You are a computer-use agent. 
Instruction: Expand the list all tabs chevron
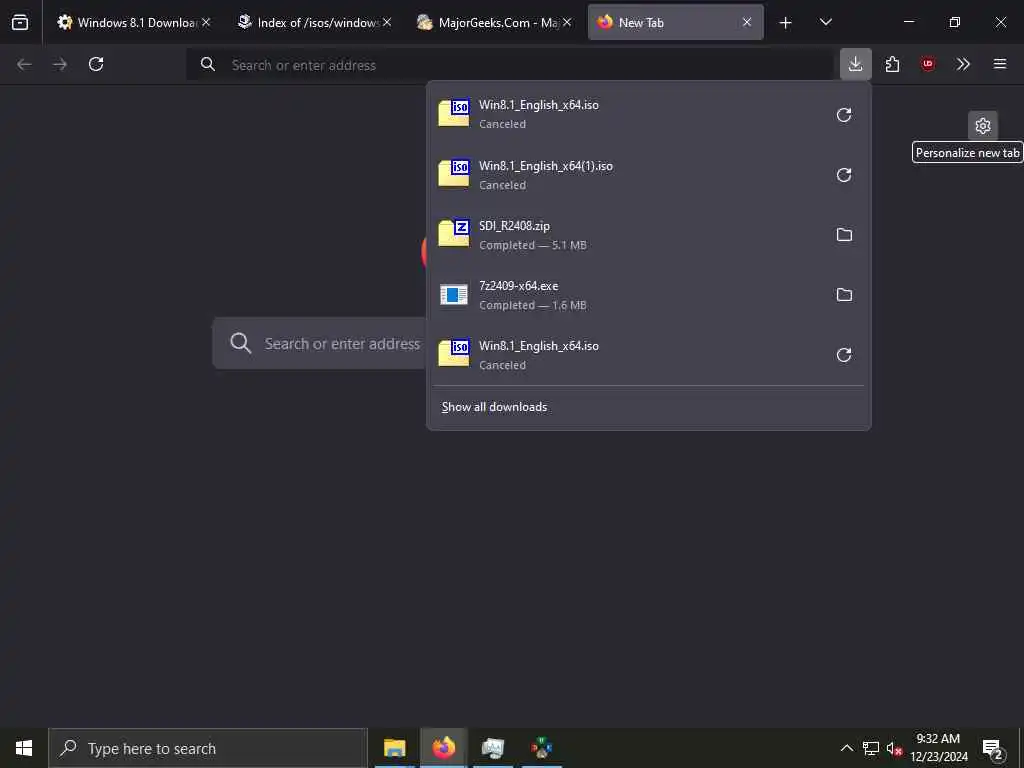(x=825, y=22)
